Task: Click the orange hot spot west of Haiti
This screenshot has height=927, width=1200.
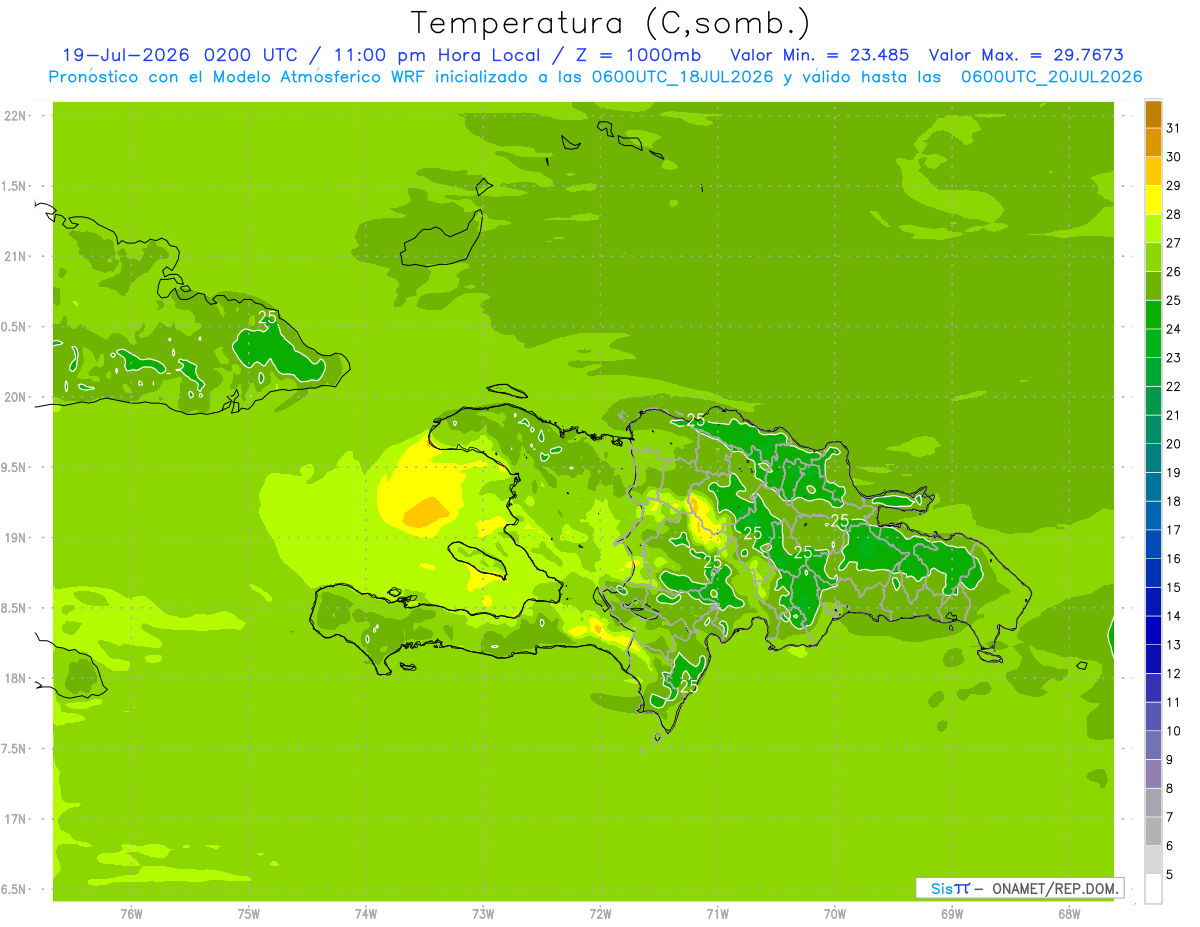Action: pyautogui.click(x=426, y=512)
